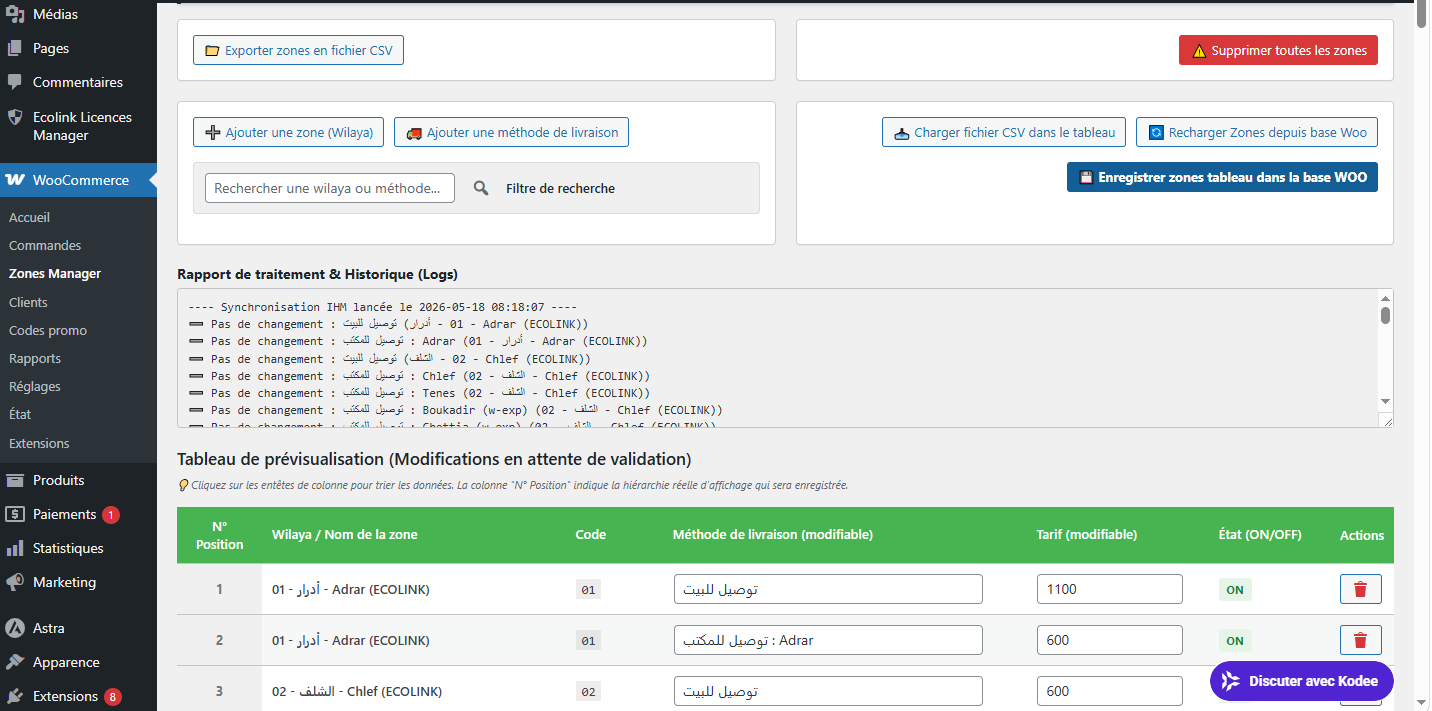Click Exporter zones en fichier CSV
This screenshot has height=711, width=1432.
pyautogui.click(x=298, y=50)
